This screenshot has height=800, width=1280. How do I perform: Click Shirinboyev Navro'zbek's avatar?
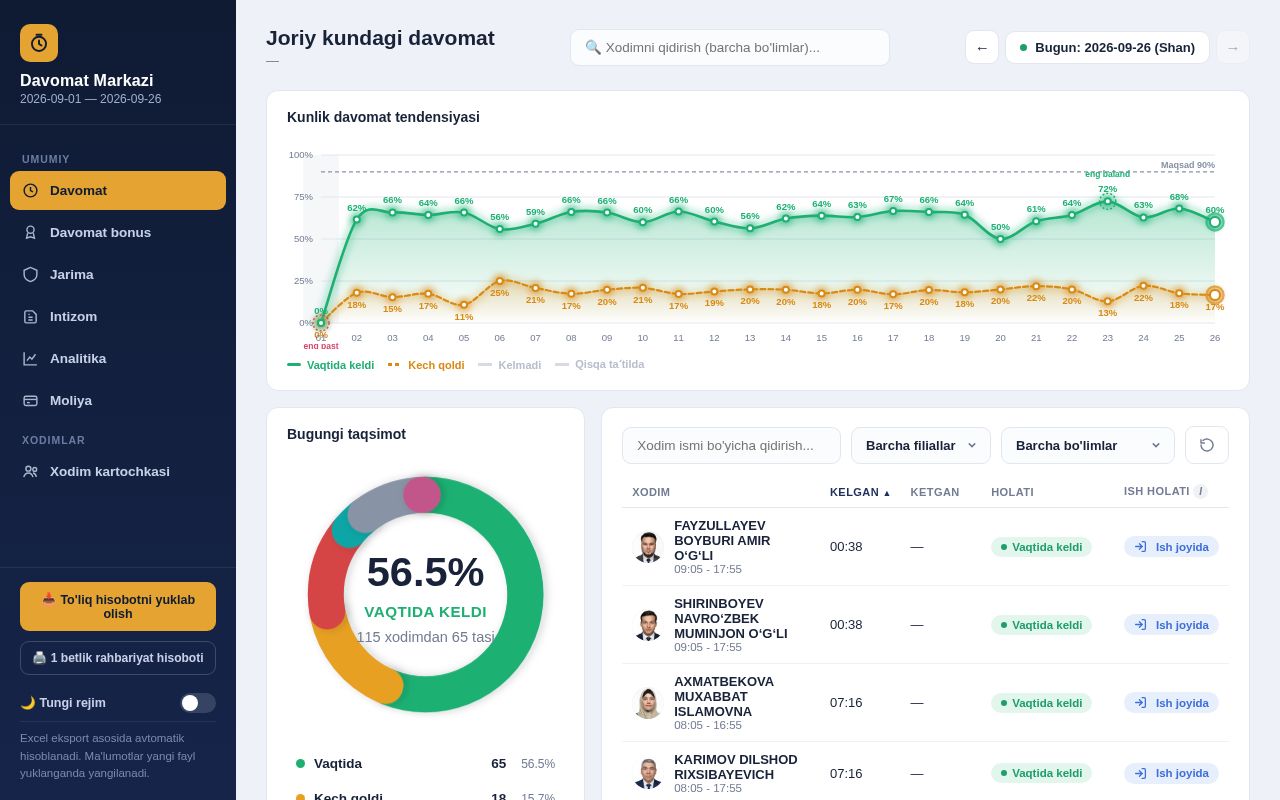point(648,625)
